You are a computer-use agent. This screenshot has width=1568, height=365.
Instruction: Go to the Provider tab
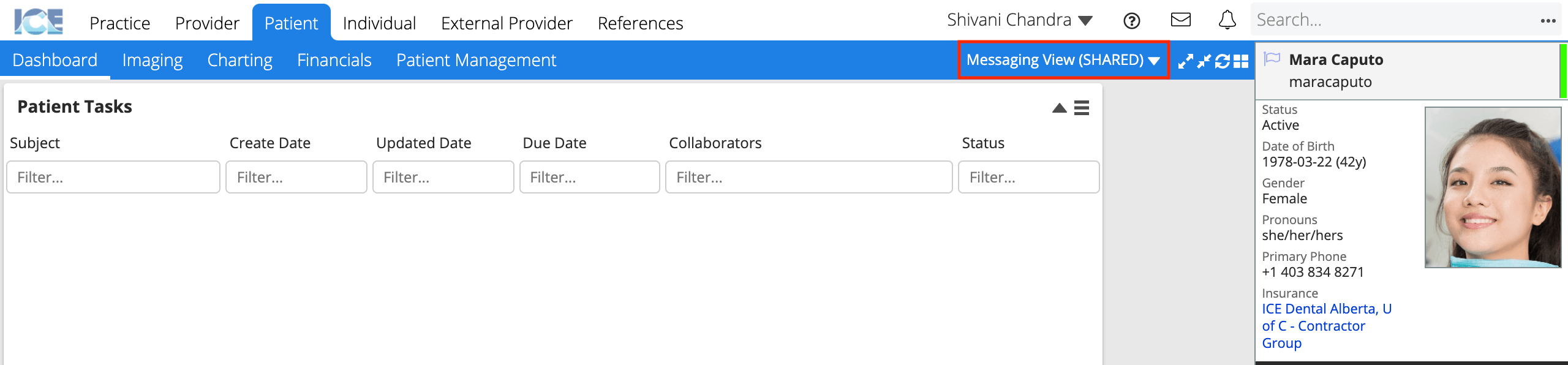(x=207, y=23)
